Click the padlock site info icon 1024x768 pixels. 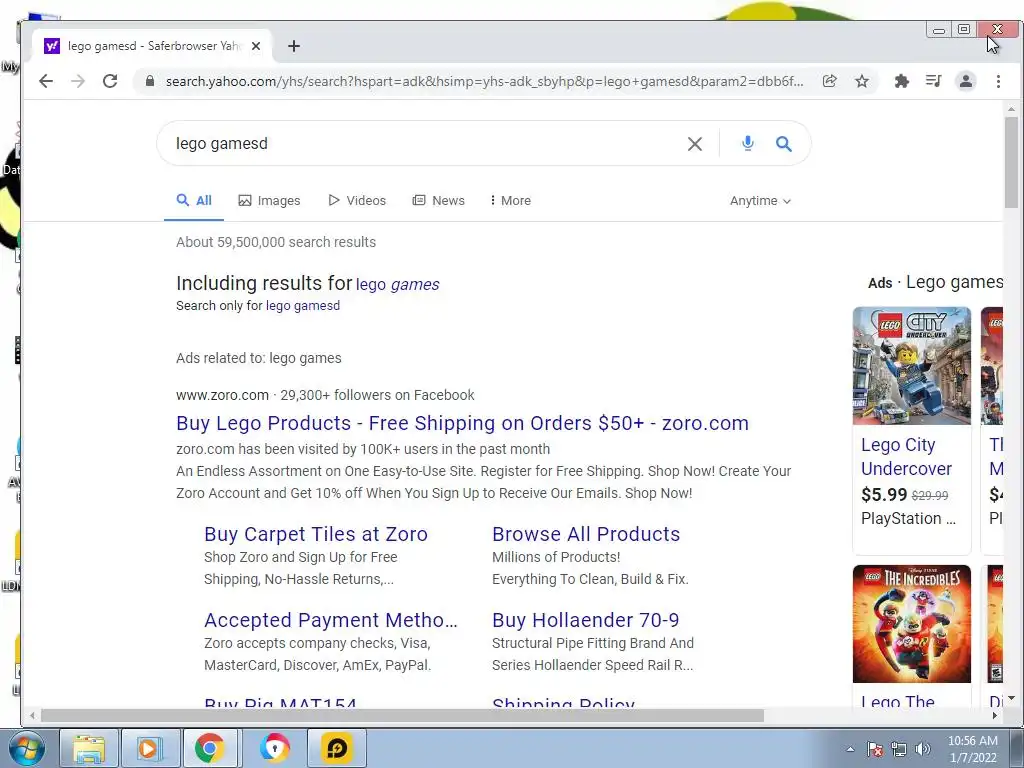click(x=150, y=81)
